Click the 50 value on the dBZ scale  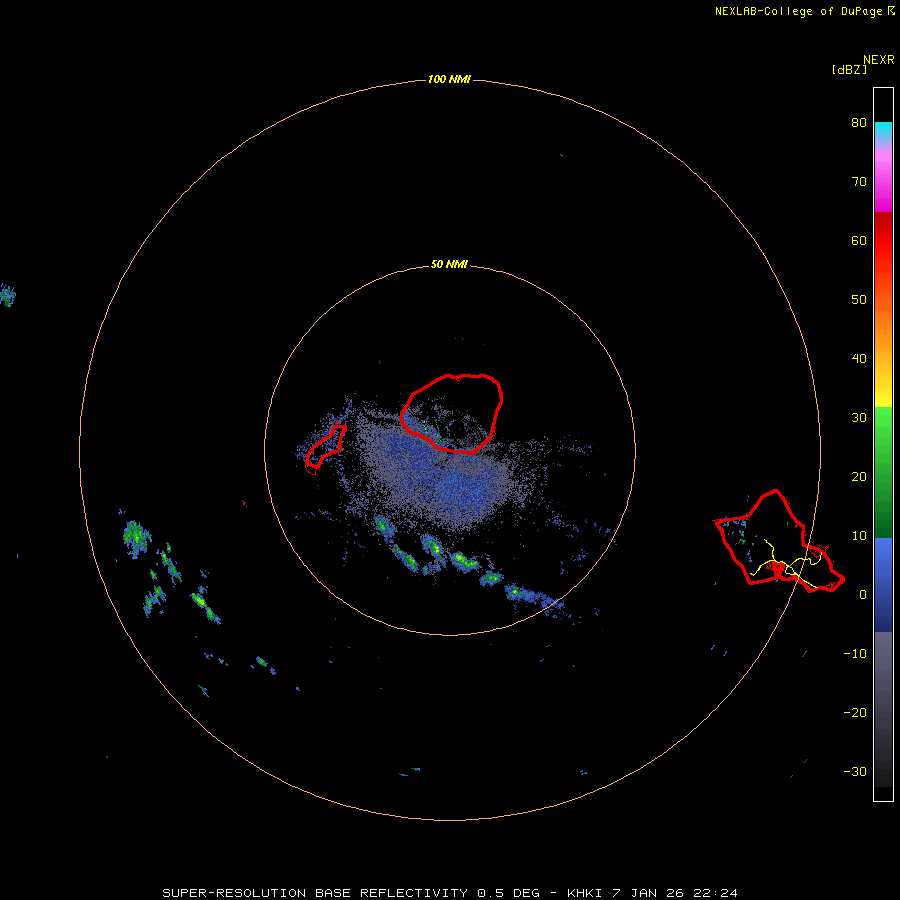[x=859, y=300]
